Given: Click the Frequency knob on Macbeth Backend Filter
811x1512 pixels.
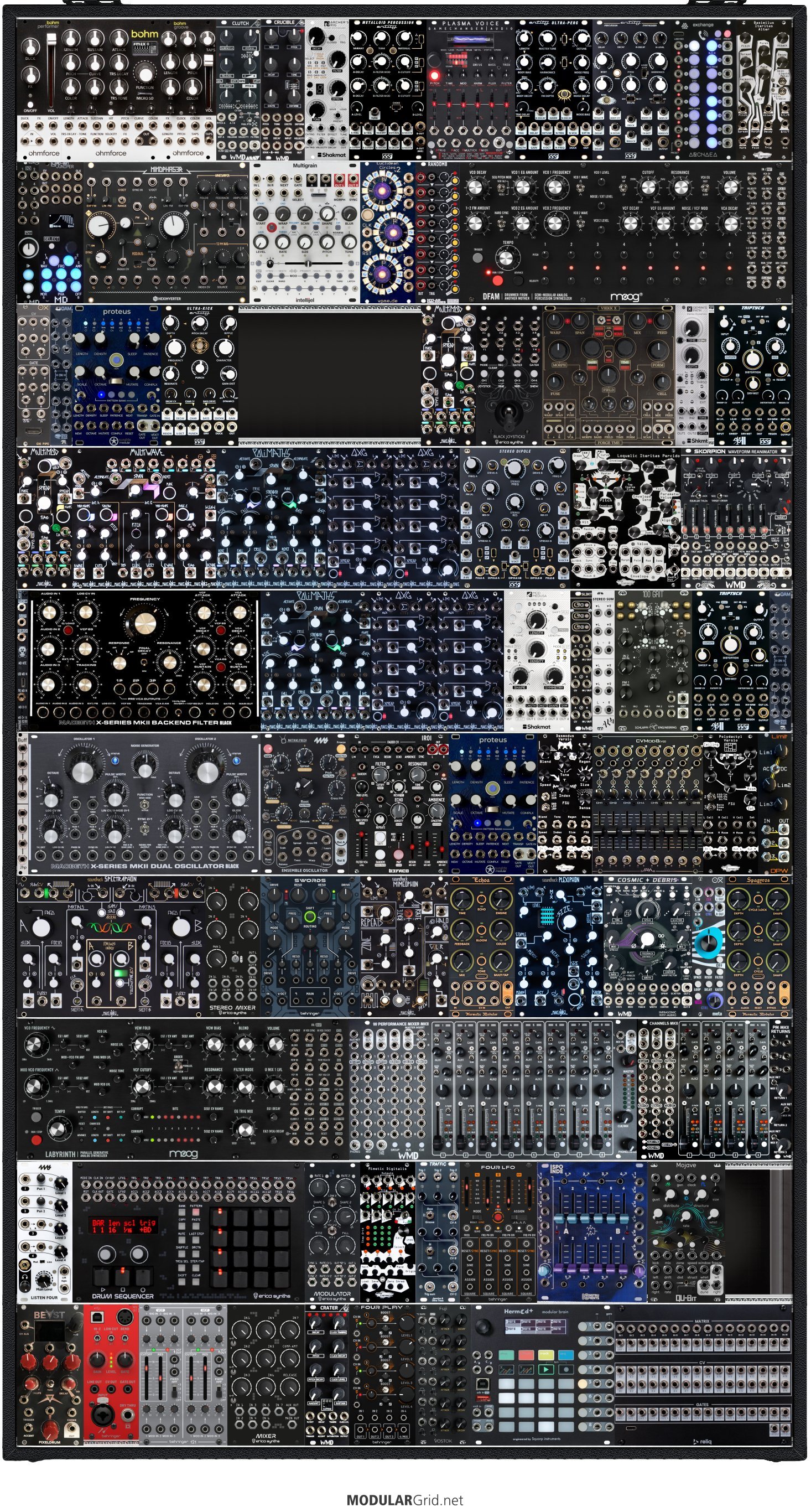Looking at the screenshot, I should [x=142, y=626].
